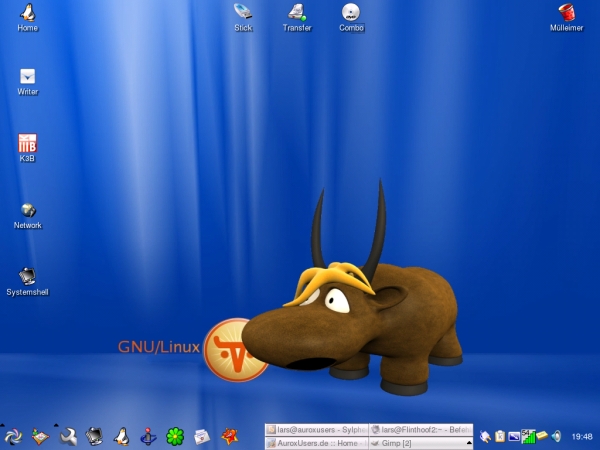This screenshot has width=600, height=450.
Task: Expand the arrow above the KDE menu
Action: coord(2,425)
